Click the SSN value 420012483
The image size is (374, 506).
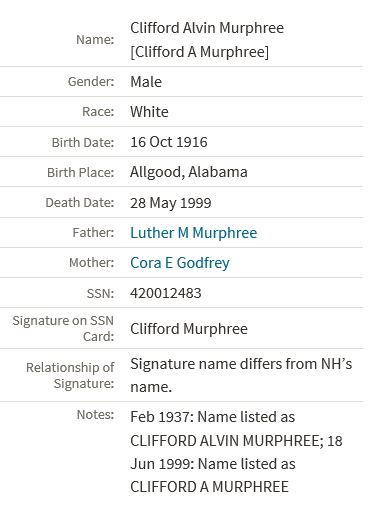(x=166, y=293)
